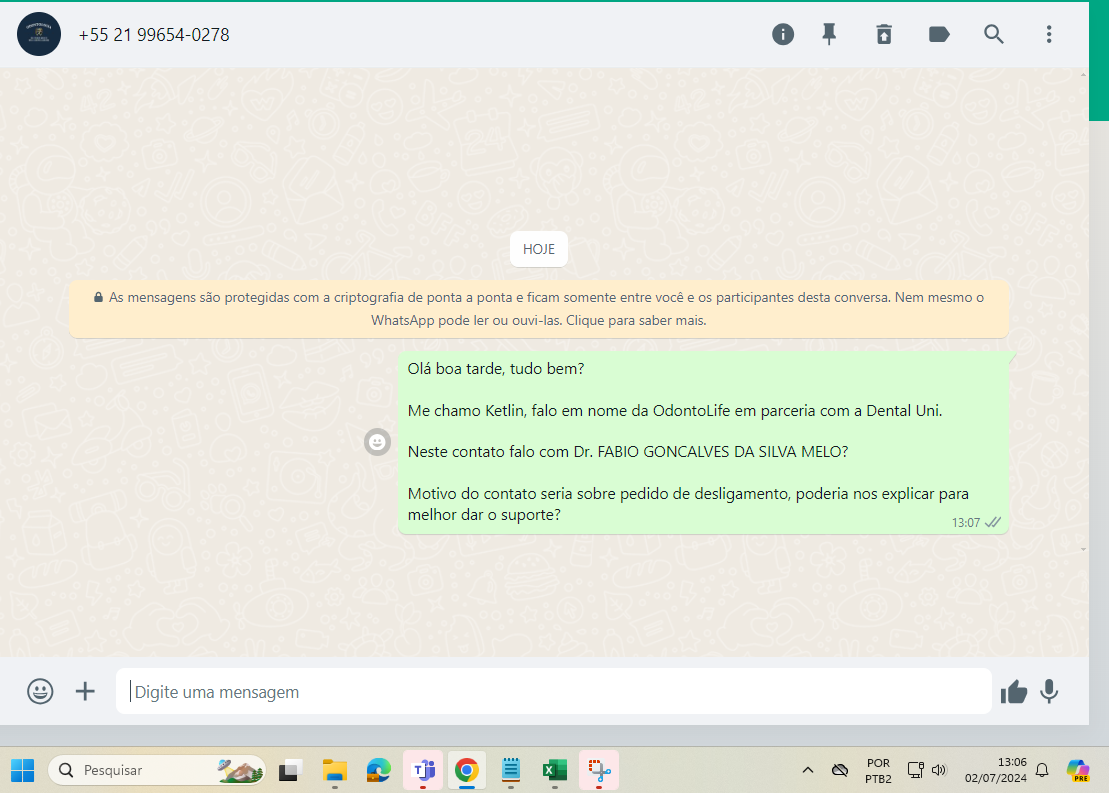1109x793 pixels.
Task: Click the taskbar Pesquisar search box
Action: point(156,770)
